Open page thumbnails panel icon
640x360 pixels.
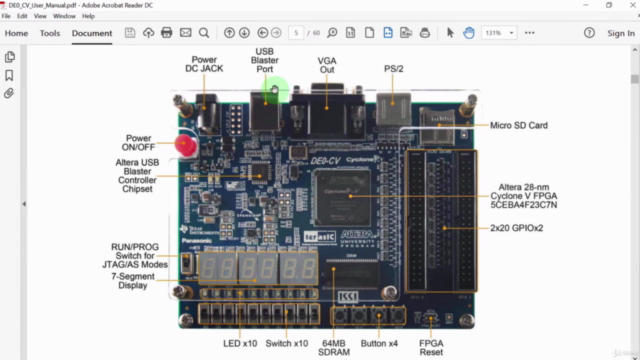tap(10, 57)
